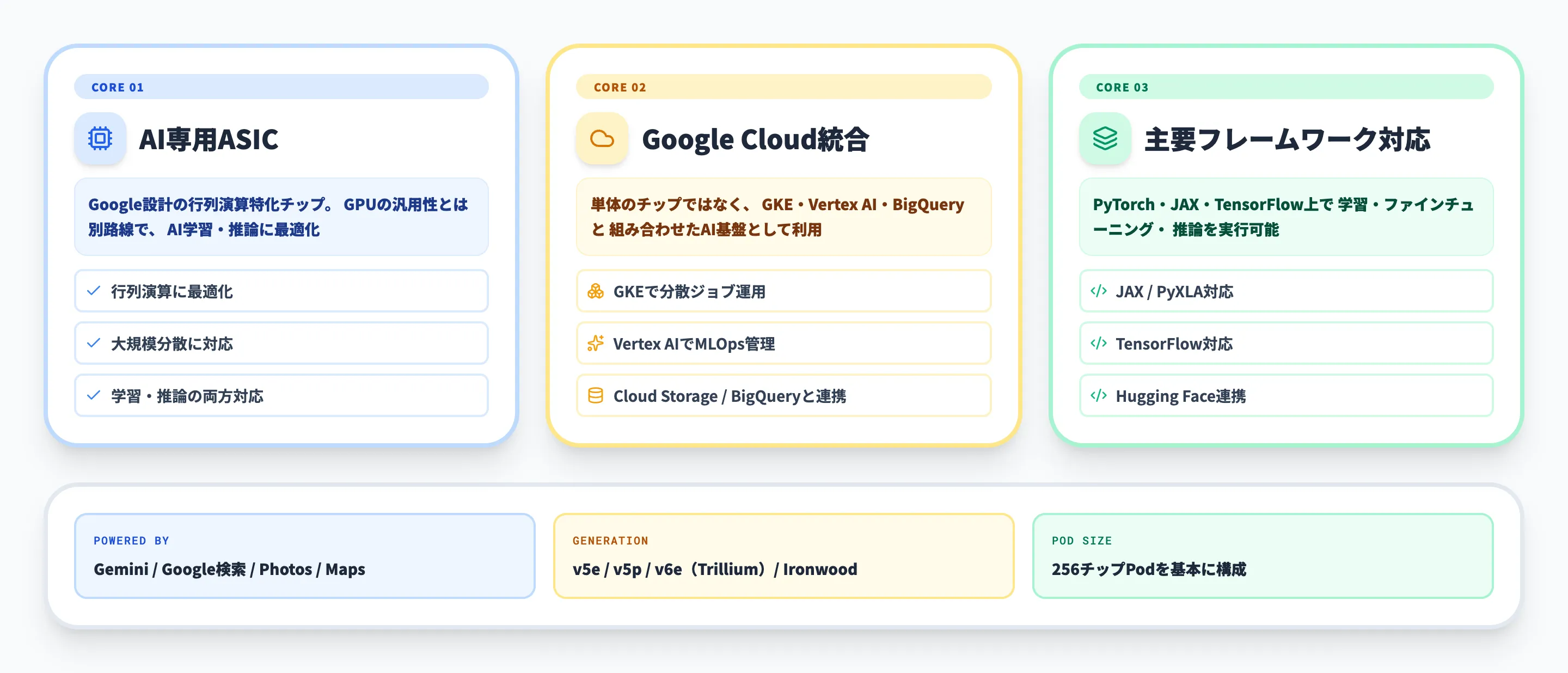The width and height of the screenshot is (1568, 673).
Task: Click the v5e / v5p / v6e generation text
Action: point(713,570)
